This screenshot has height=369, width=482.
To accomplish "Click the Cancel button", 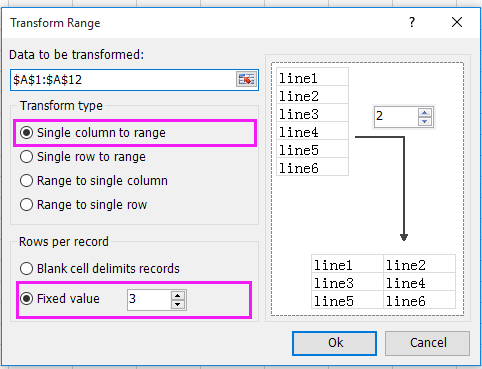I will coord(428,343).
